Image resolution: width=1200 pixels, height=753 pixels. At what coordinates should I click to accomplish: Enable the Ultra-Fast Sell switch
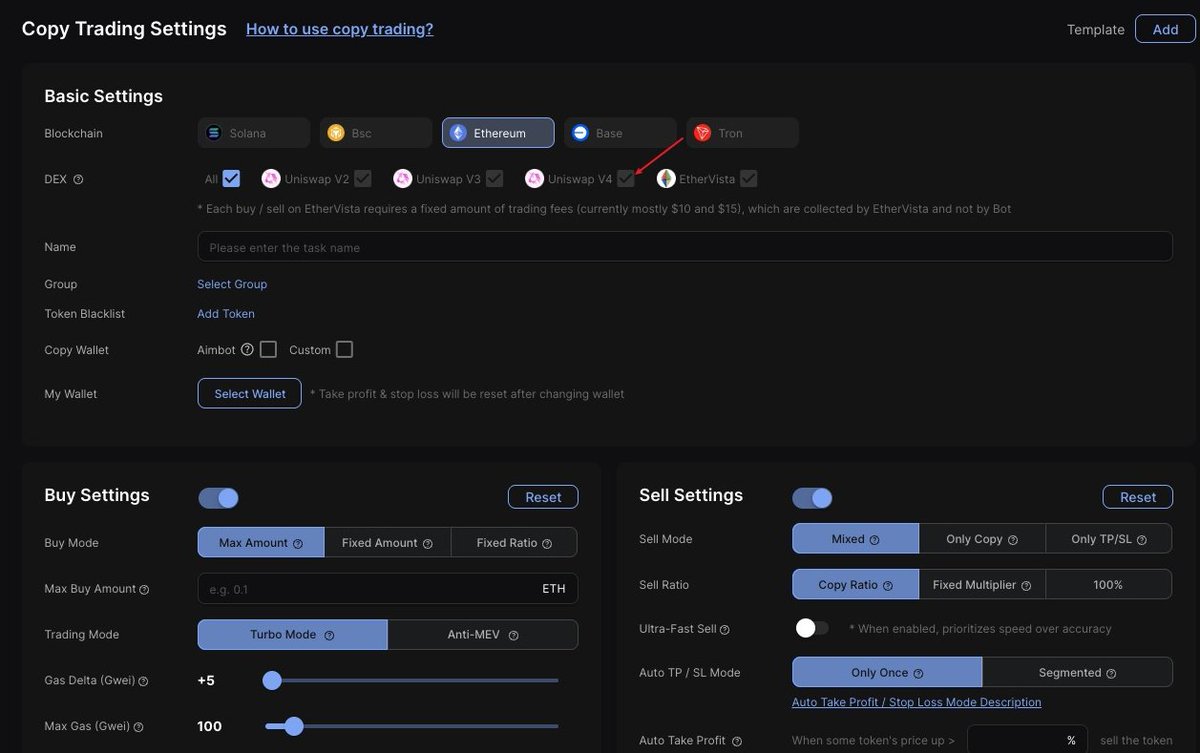[x=812, y=626]
